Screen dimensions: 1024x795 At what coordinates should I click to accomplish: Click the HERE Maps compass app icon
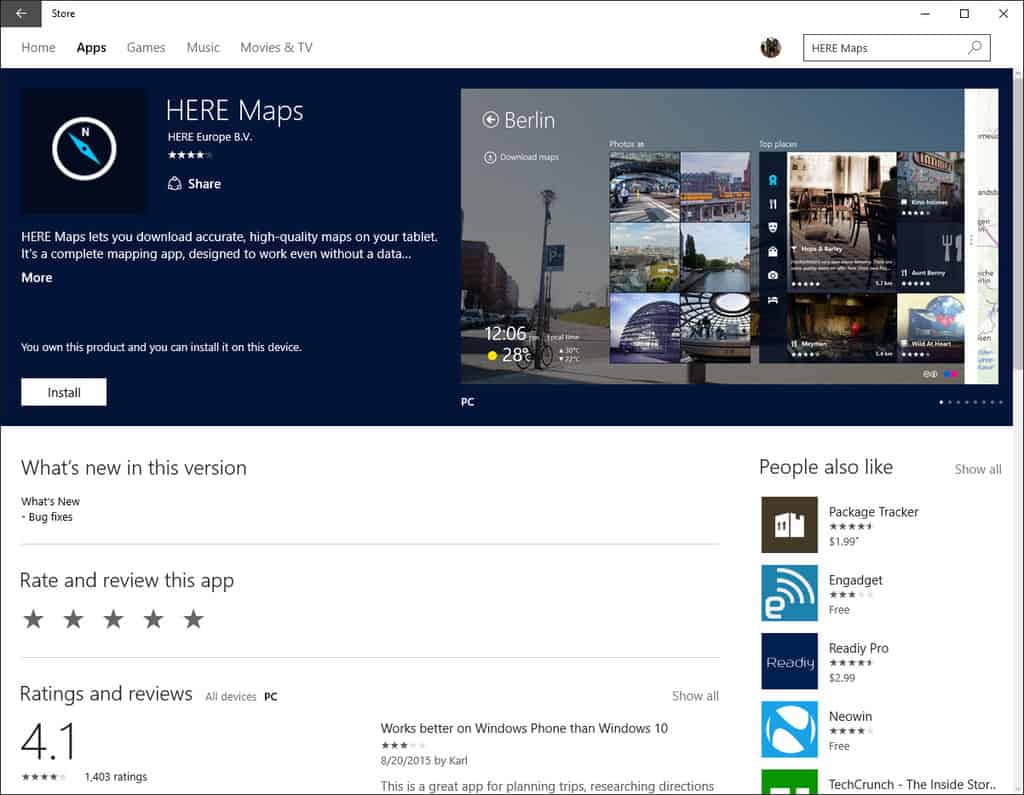click(84, 150)
